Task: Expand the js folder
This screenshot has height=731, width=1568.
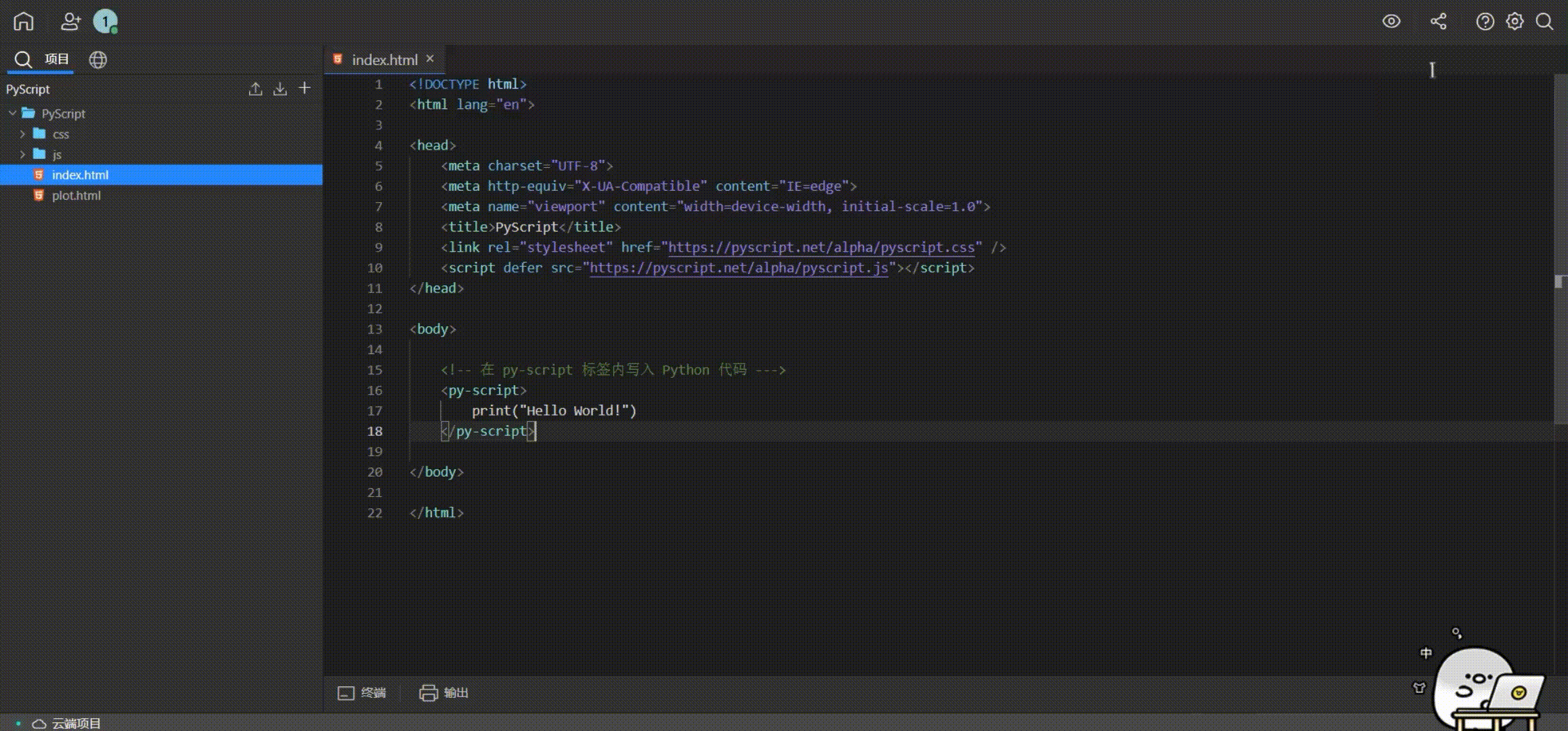Action: tap(22, 154)
